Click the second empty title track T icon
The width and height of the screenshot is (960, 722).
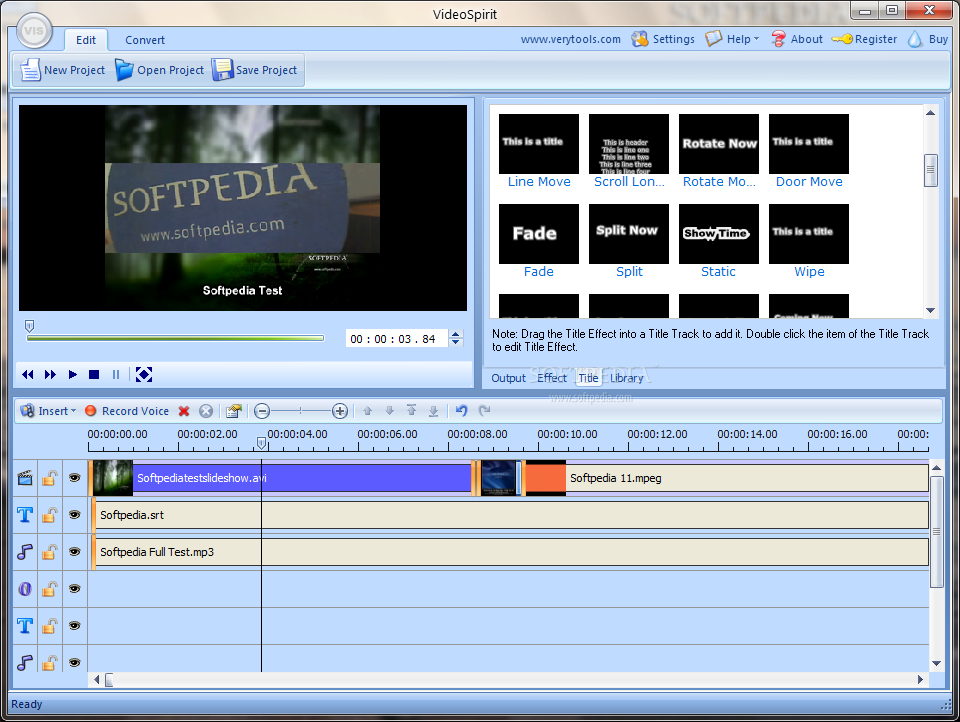[25, 625]
